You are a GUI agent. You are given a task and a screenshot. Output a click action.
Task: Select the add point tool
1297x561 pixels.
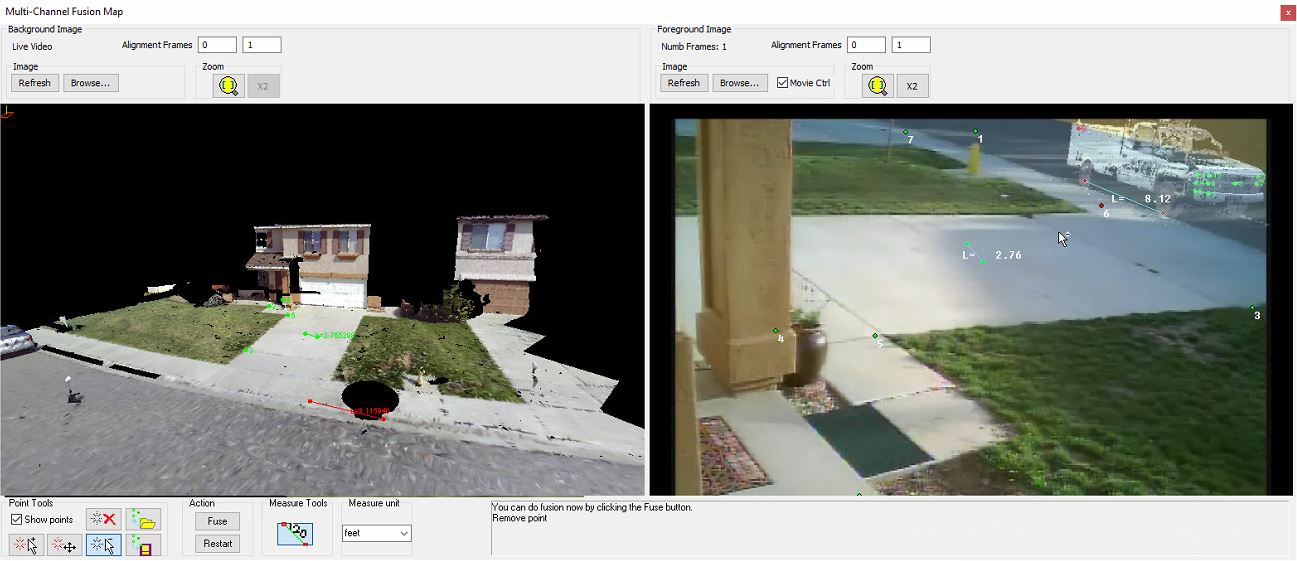27,545
